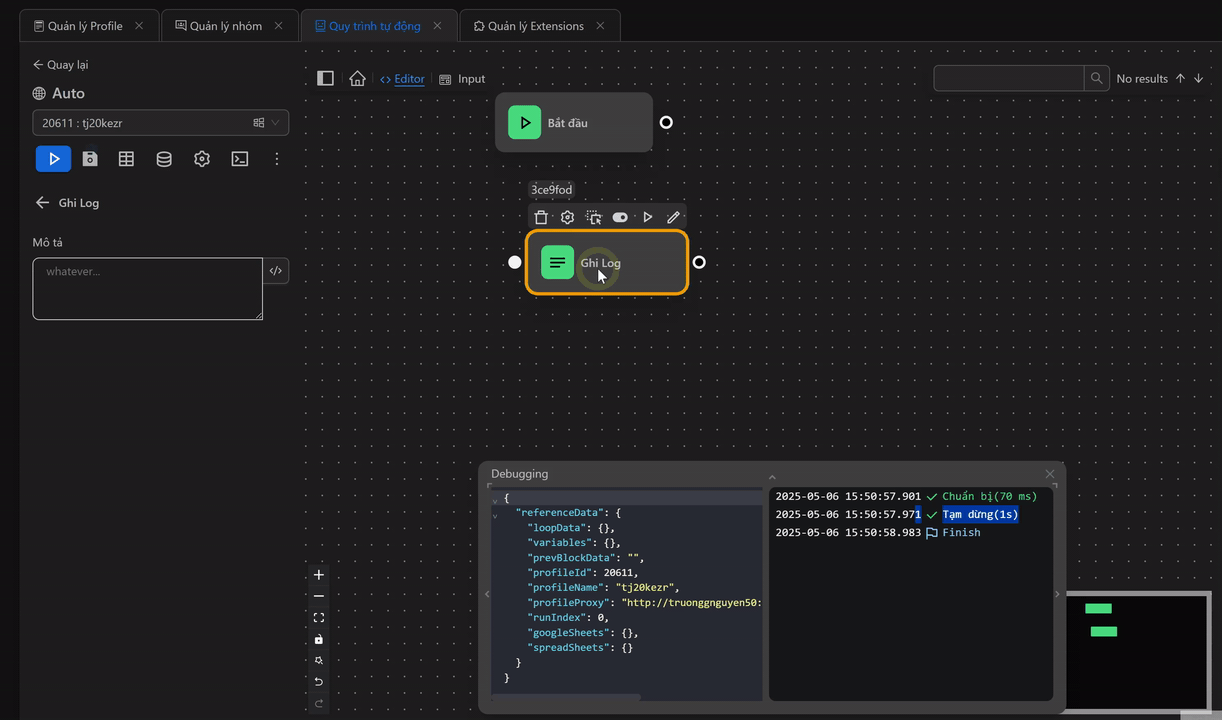Select the Run workflow icon in the sidebar

(x=53, y=158)
